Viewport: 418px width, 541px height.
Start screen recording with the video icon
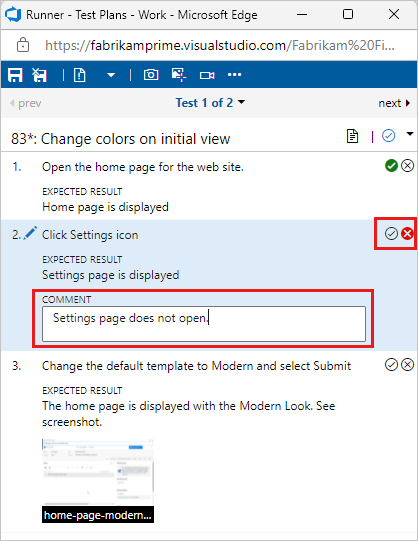coord(207,75)
